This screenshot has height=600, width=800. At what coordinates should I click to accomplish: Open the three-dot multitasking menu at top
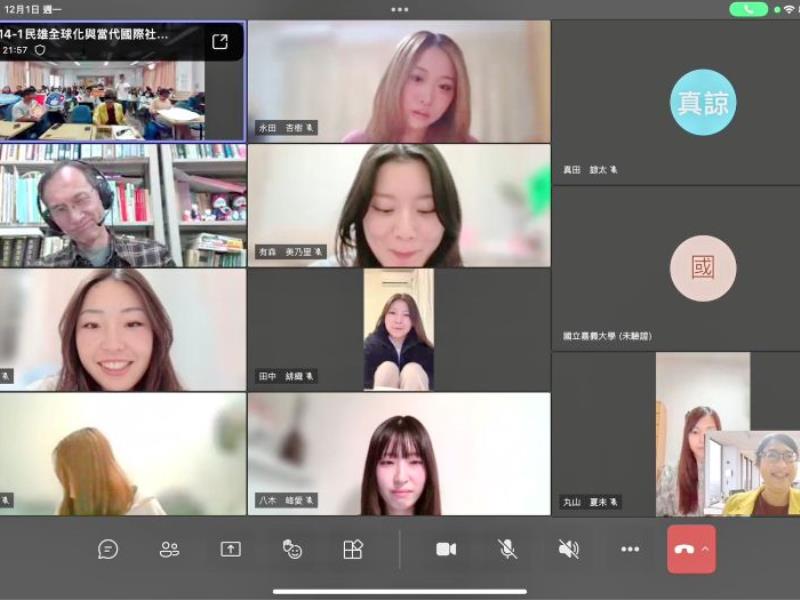pos(400,9)
